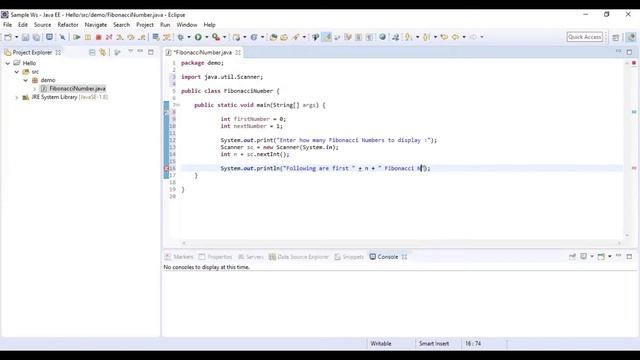Screen dimensions: 640x360
Task: Click the Step Into toolbar icon
Action: pos(120,37)
